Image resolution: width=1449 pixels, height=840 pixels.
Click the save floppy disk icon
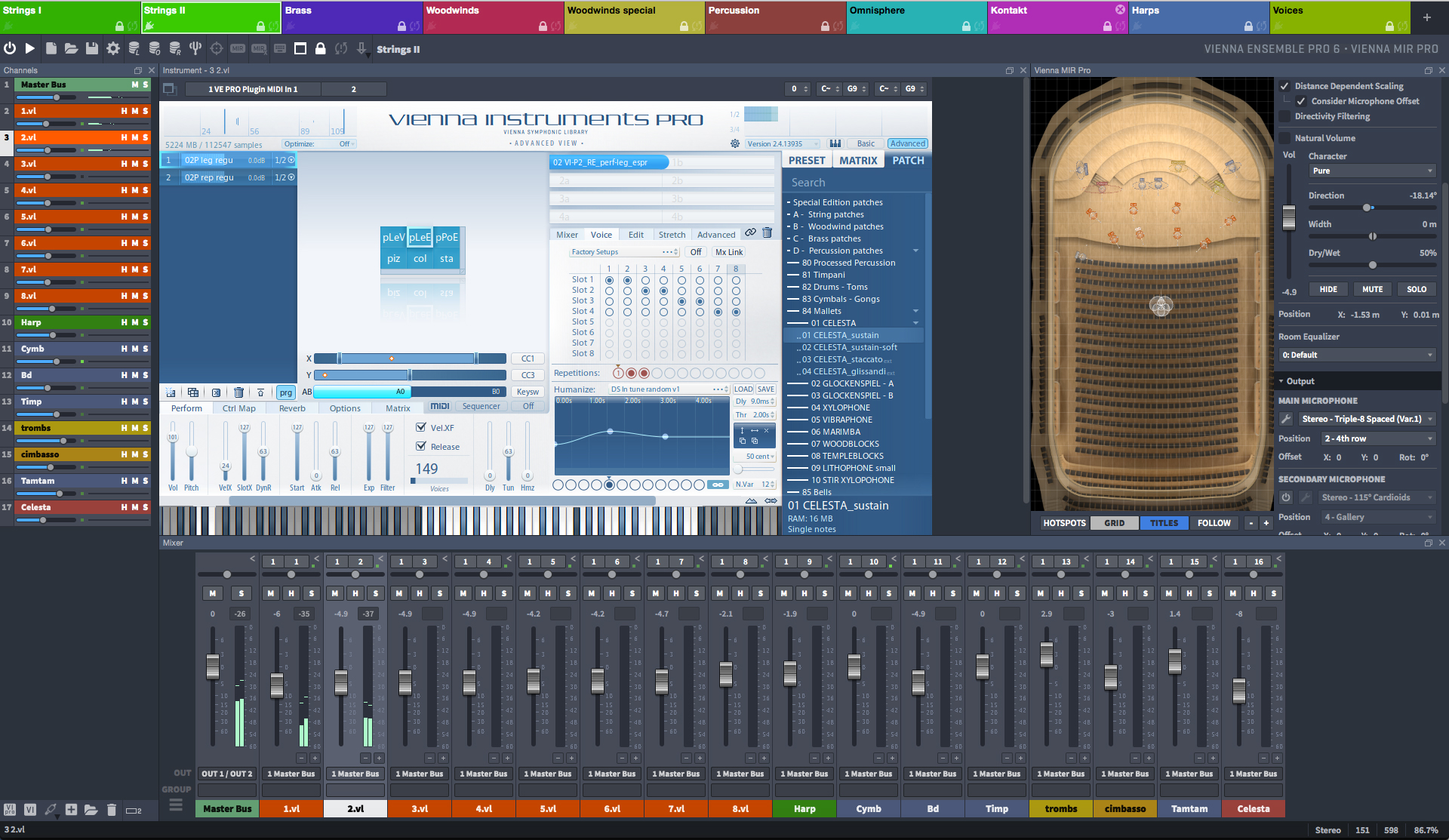92,48
